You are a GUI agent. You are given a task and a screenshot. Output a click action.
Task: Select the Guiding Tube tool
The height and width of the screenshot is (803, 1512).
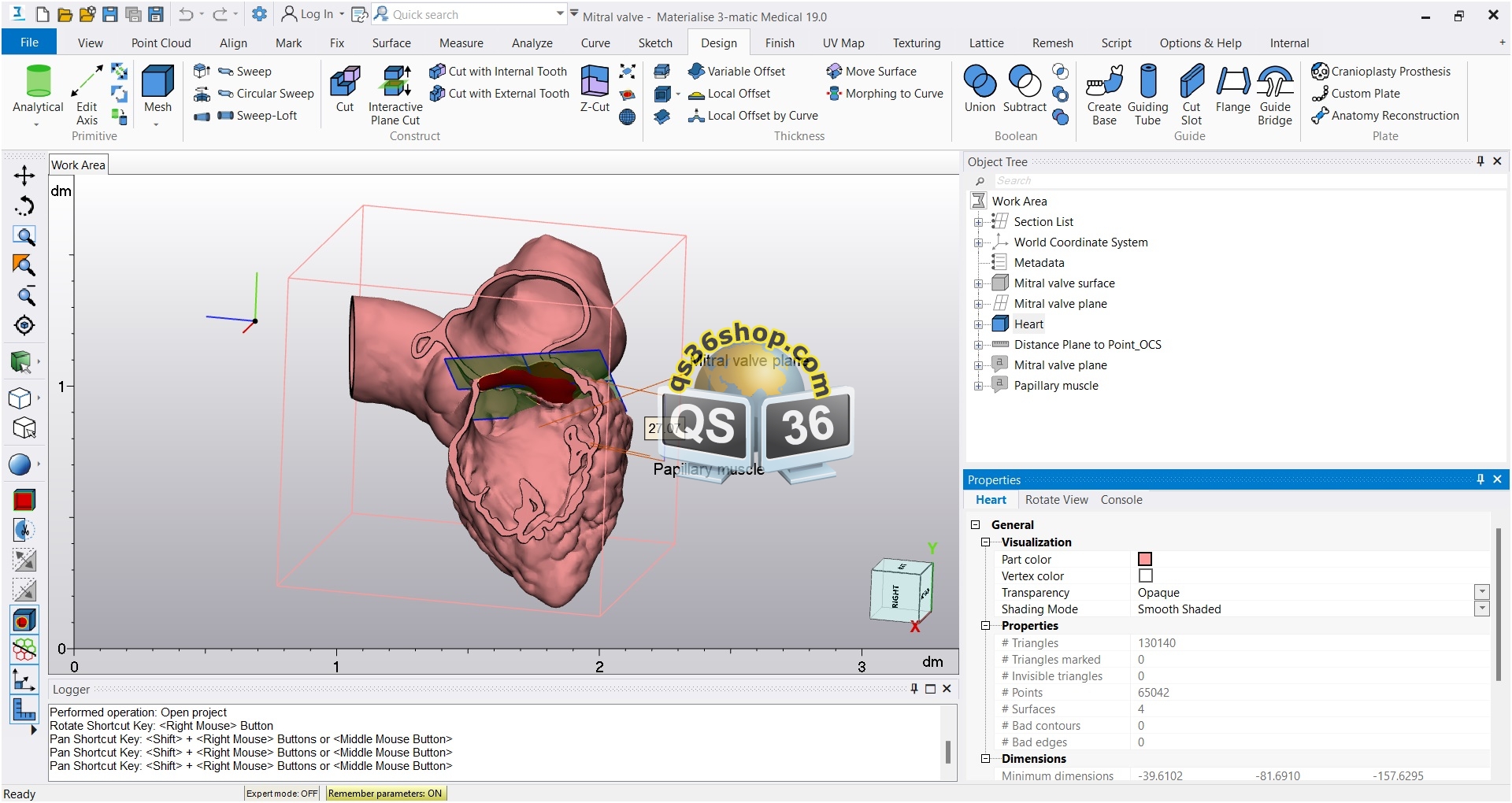(1148, 94)
